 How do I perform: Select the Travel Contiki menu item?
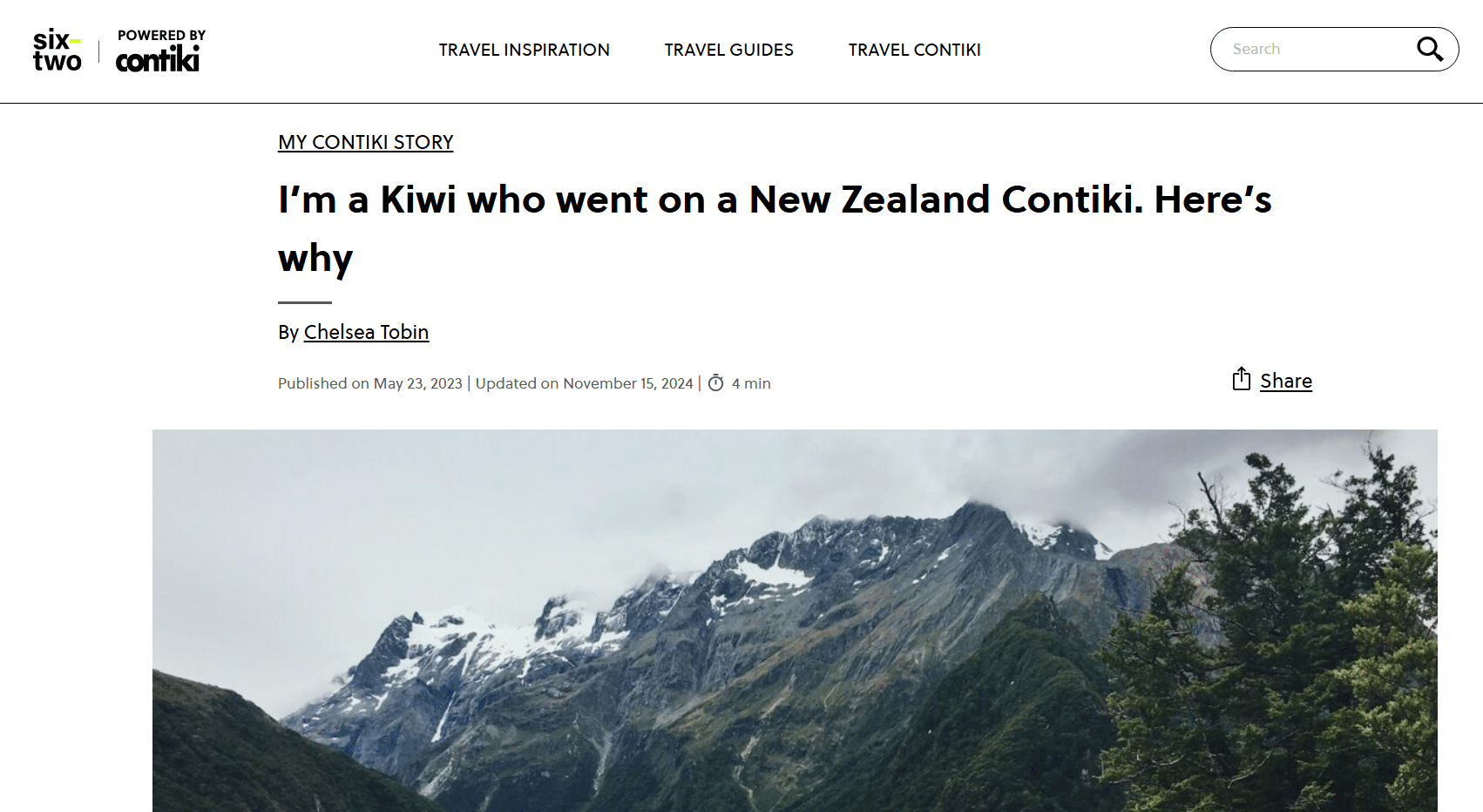tap(914, 50)
